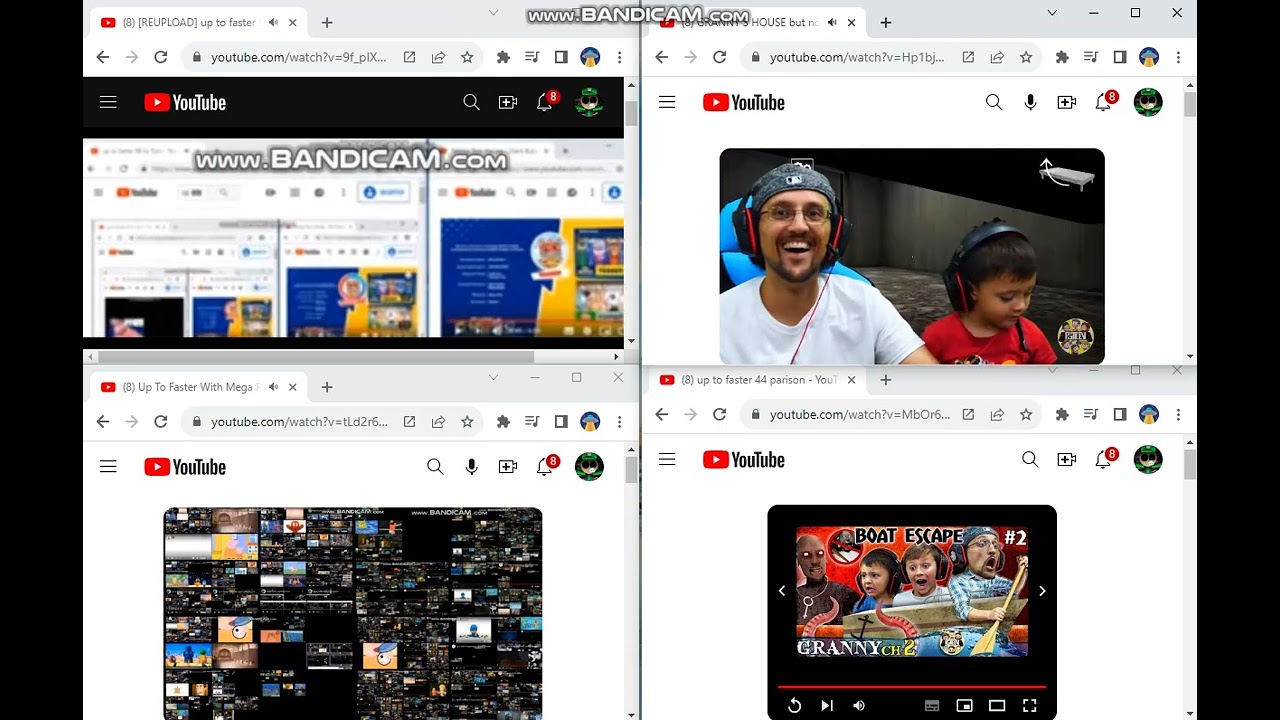Screen dimensions: 1280x720
Task: Open the Create video button in the top-left dark window
Action: (x=508, y=102)
